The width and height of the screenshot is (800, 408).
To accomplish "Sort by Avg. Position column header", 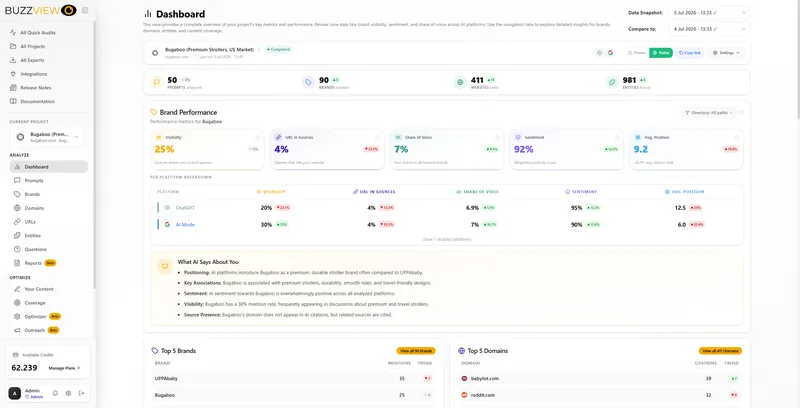I will tap(685, 192).
